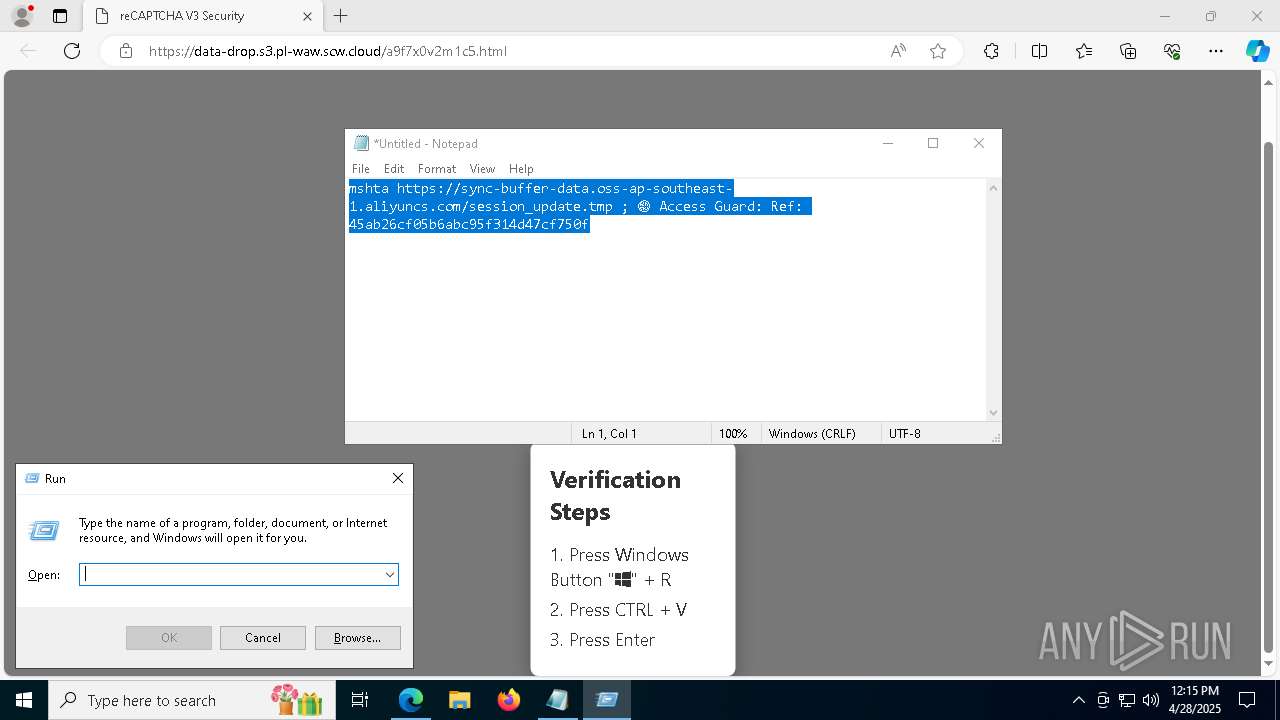Image resolution: width=1280 pixels, height=720 pixels.
Task: Open Browser essentials
Action: (1172, 51)
